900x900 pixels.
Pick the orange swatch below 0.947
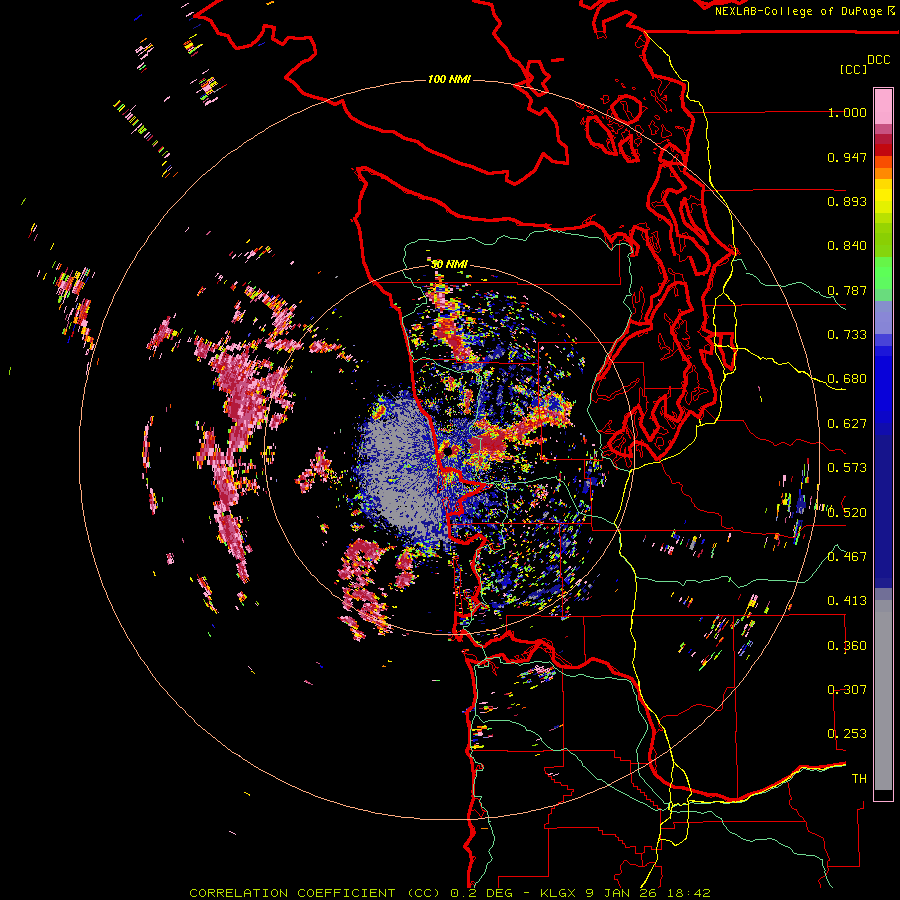pyautogui.click(x=883, y=173)
